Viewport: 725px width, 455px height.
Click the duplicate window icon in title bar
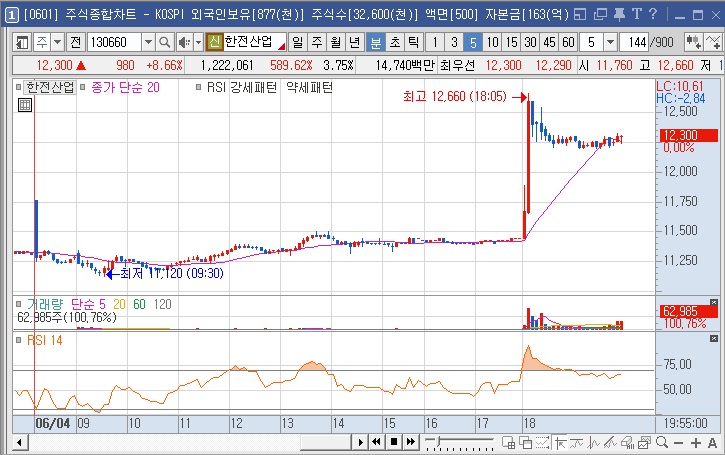point(600,14)
